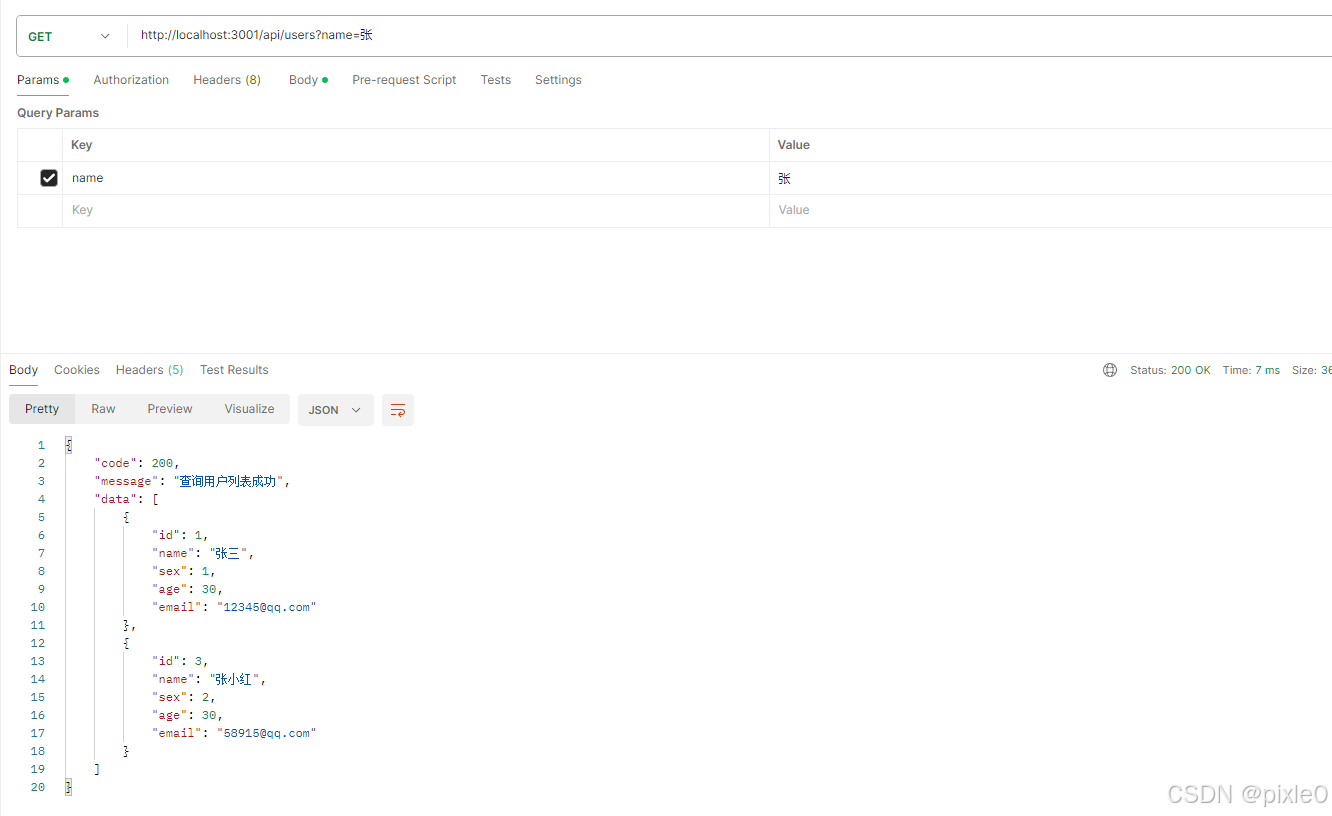Click the Status: 200 OK text
Viewport: 1332px width, 816px height.
pyautogui.click(x=1170, y=370)
